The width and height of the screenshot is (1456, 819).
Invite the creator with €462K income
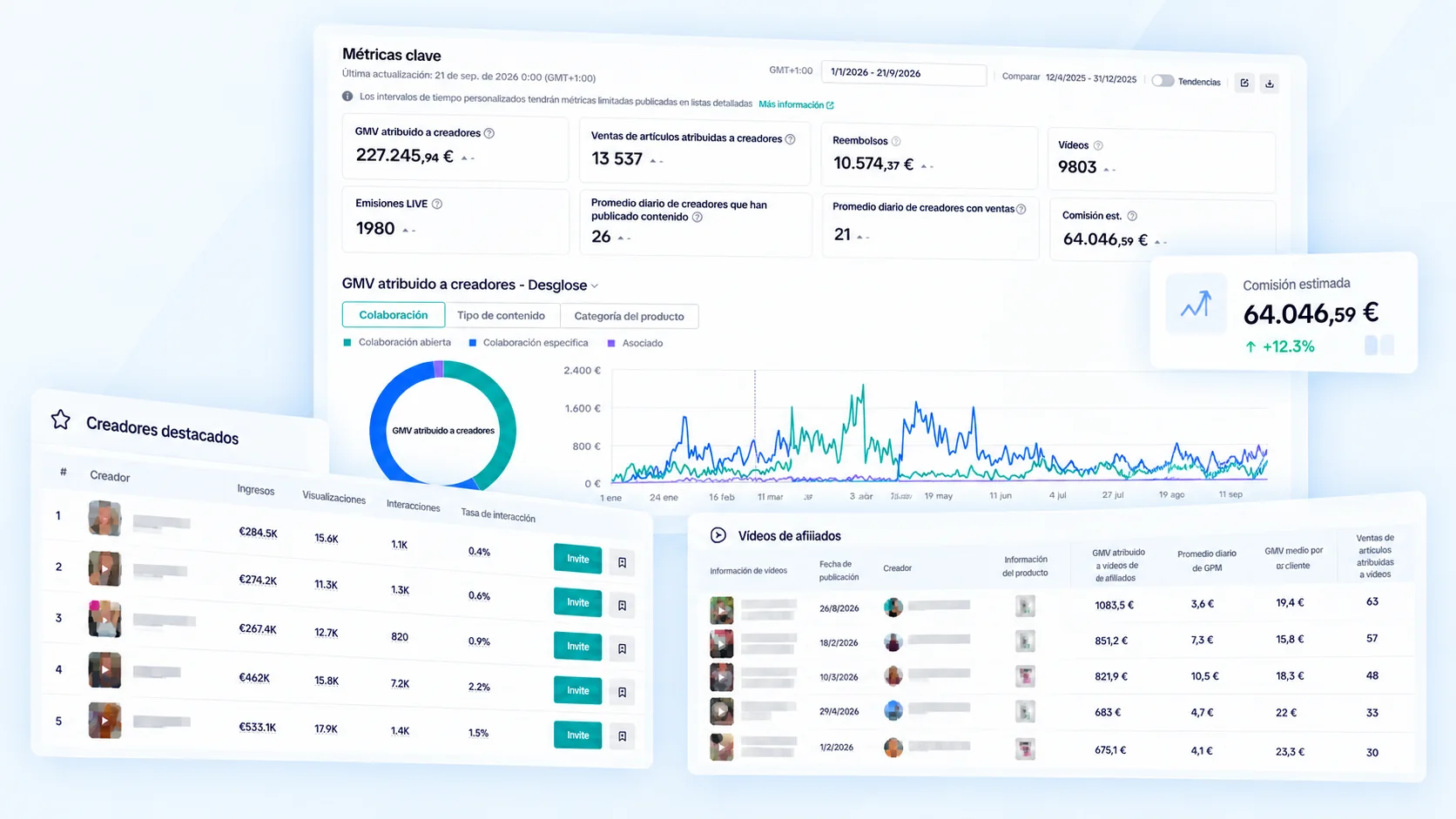click(x=578, y=690)
